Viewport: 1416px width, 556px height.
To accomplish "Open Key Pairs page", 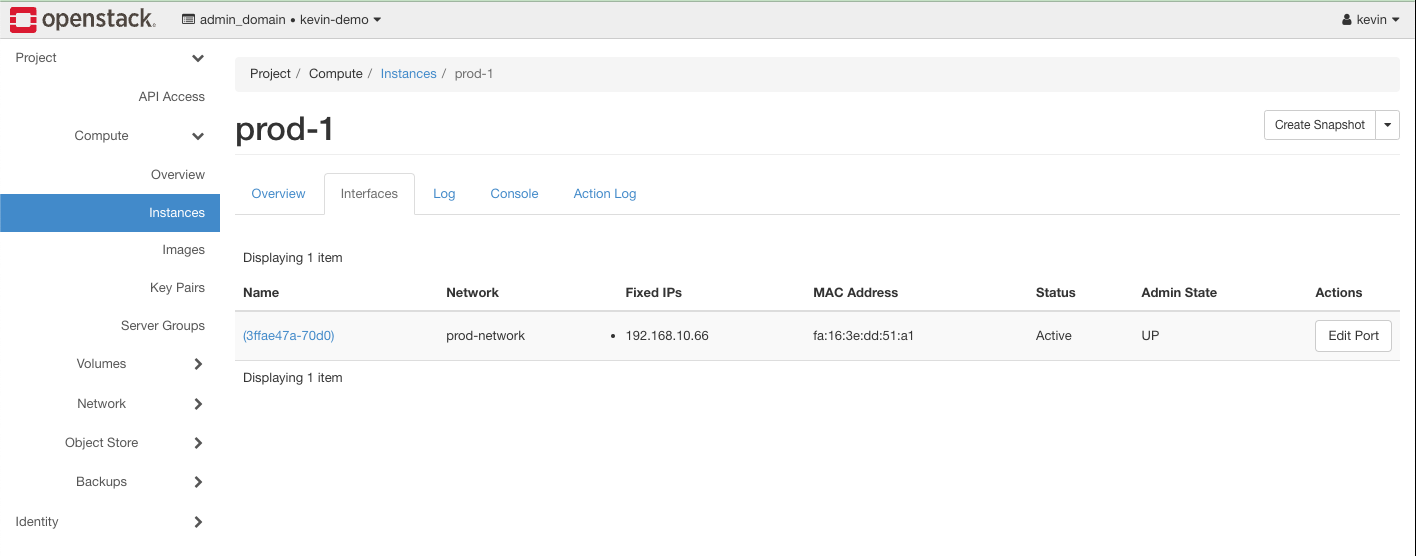I will point(177,288).
